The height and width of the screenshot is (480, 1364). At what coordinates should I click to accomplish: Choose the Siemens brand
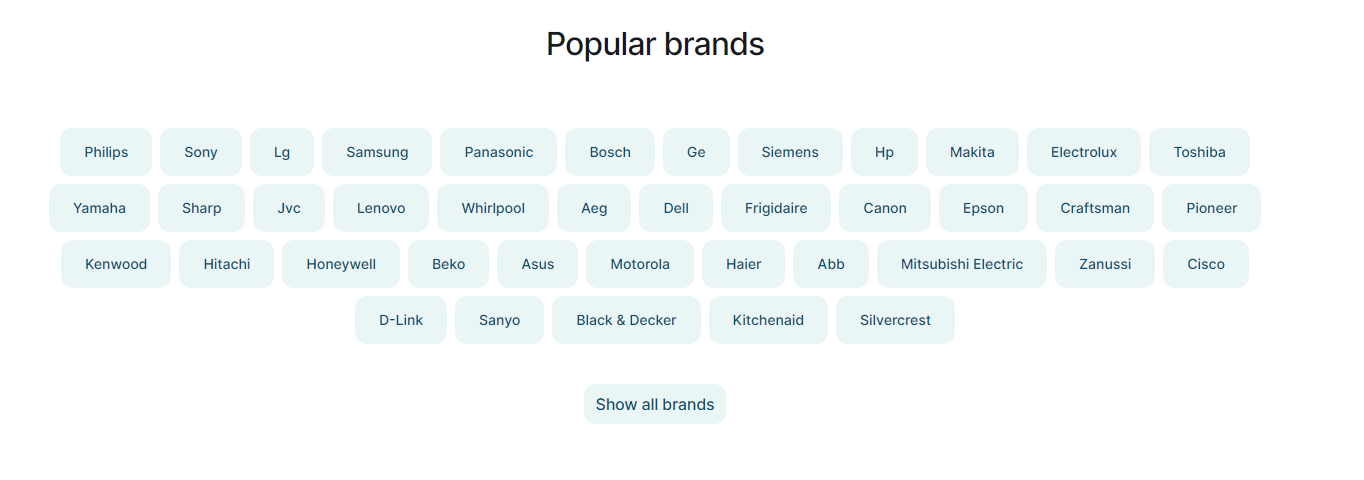(x=790, y=152)
